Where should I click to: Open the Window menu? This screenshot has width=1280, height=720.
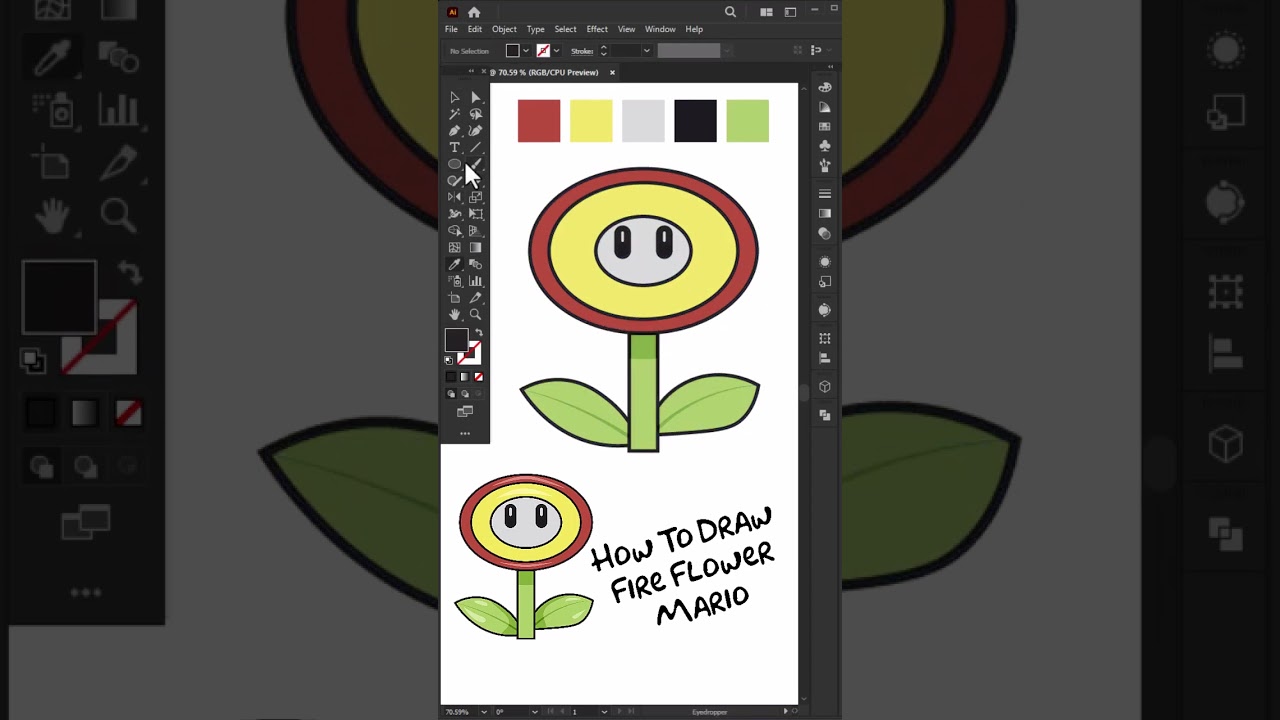pos(660,29)
